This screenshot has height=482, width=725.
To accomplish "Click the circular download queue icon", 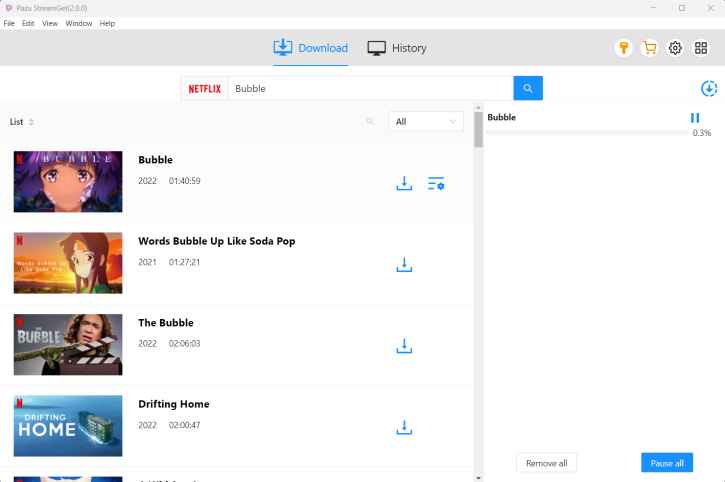I will point(709,88).
